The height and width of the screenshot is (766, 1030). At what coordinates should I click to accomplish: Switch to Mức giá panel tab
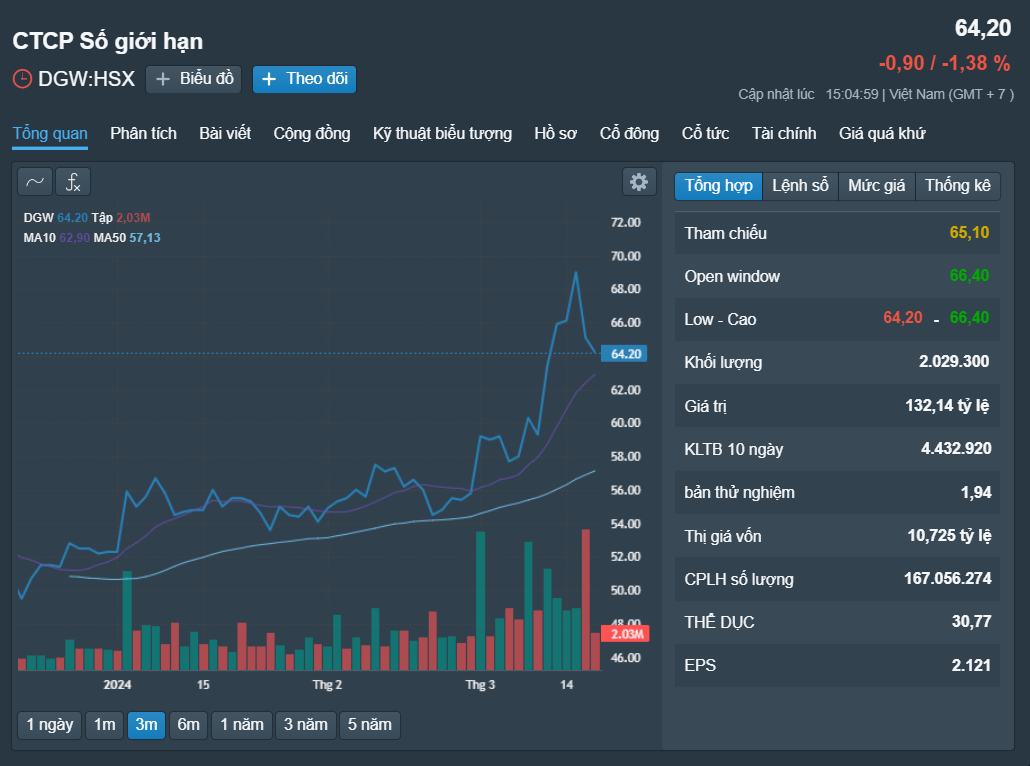point(876,186)
